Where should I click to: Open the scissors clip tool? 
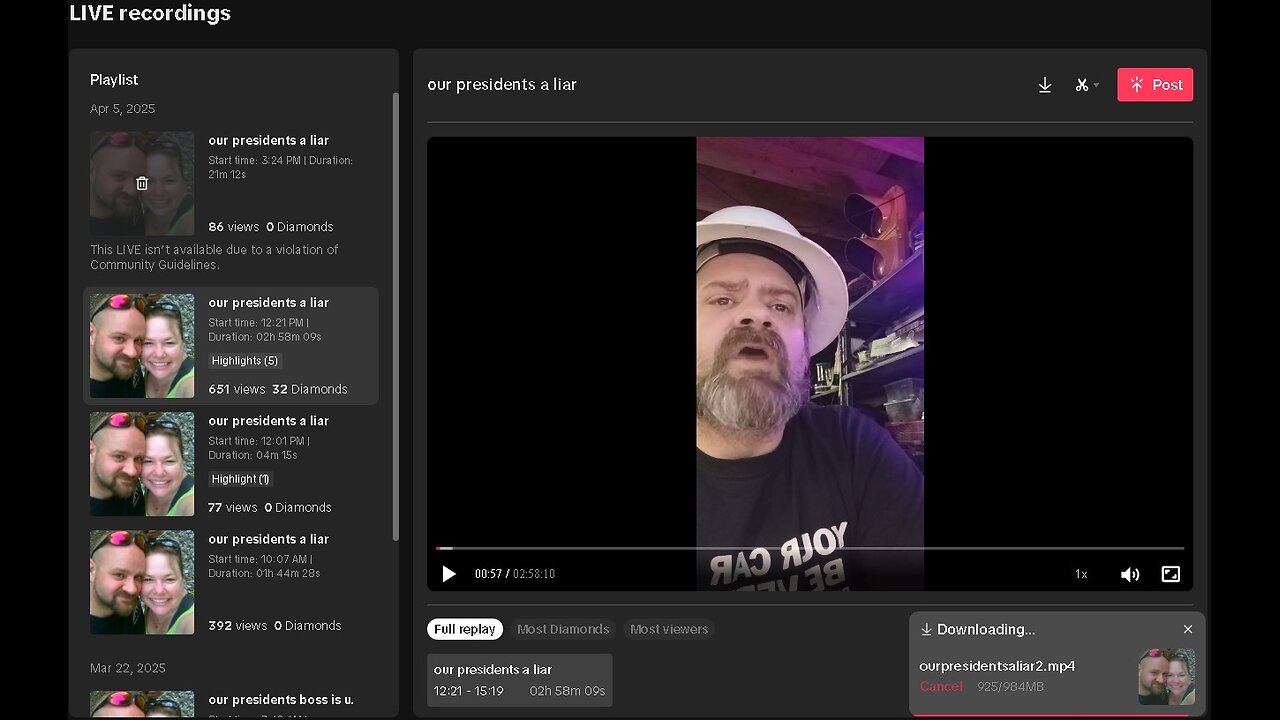[x=1081, y=85]
